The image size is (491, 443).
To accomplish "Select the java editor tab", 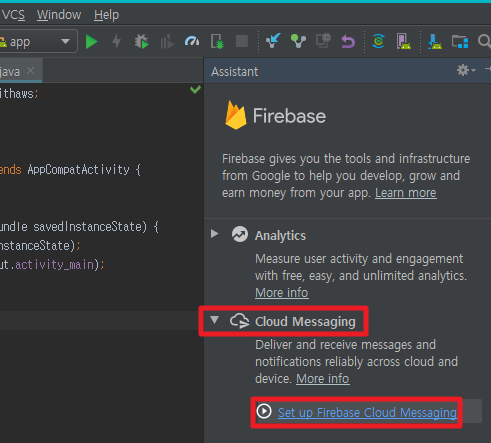I will pyautogui.click(x=20, y=71).
